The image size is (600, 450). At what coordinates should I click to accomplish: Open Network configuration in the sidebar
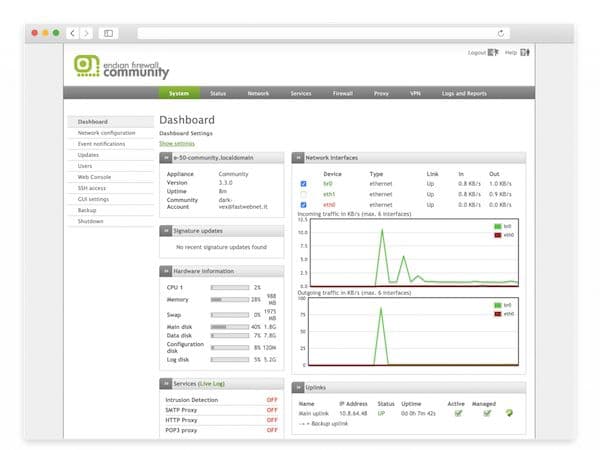pyautogui.click(x=111, y=133)
